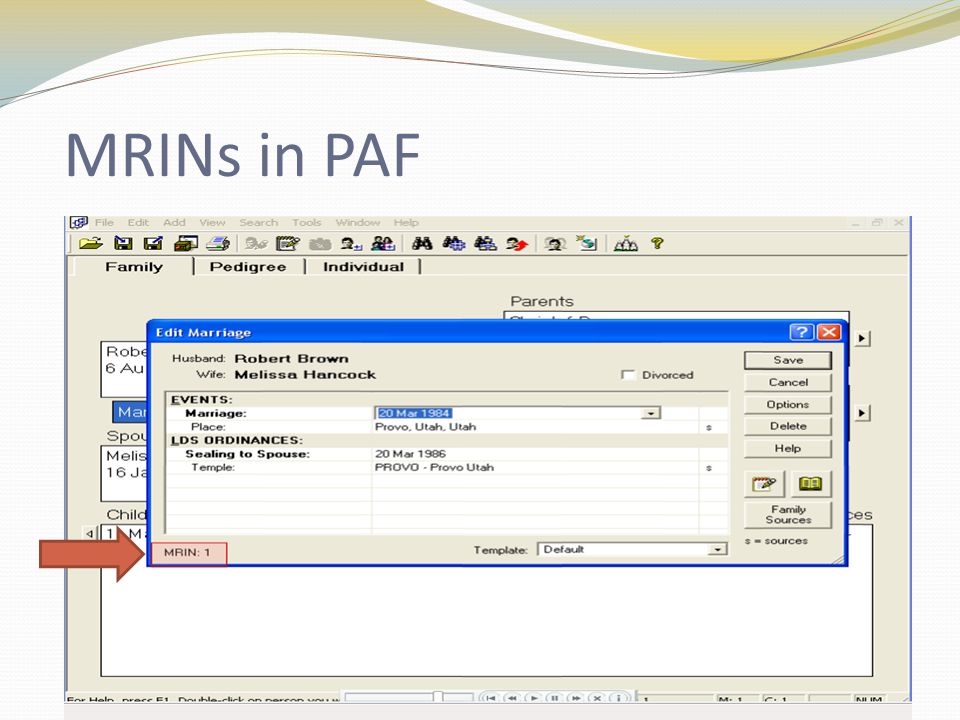Click the Options button
960x720 pixels.
pyautogui.click(x=788, y=404)
